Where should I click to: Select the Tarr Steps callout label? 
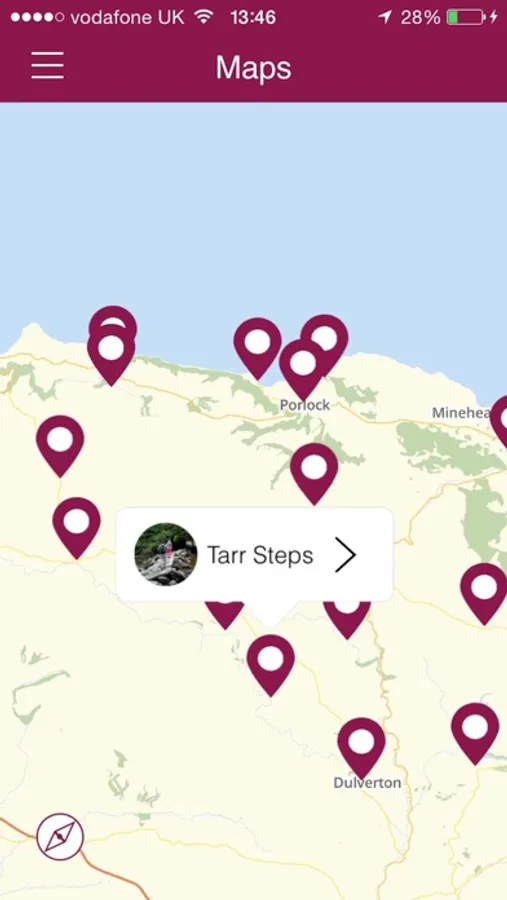tap(260, 555)
